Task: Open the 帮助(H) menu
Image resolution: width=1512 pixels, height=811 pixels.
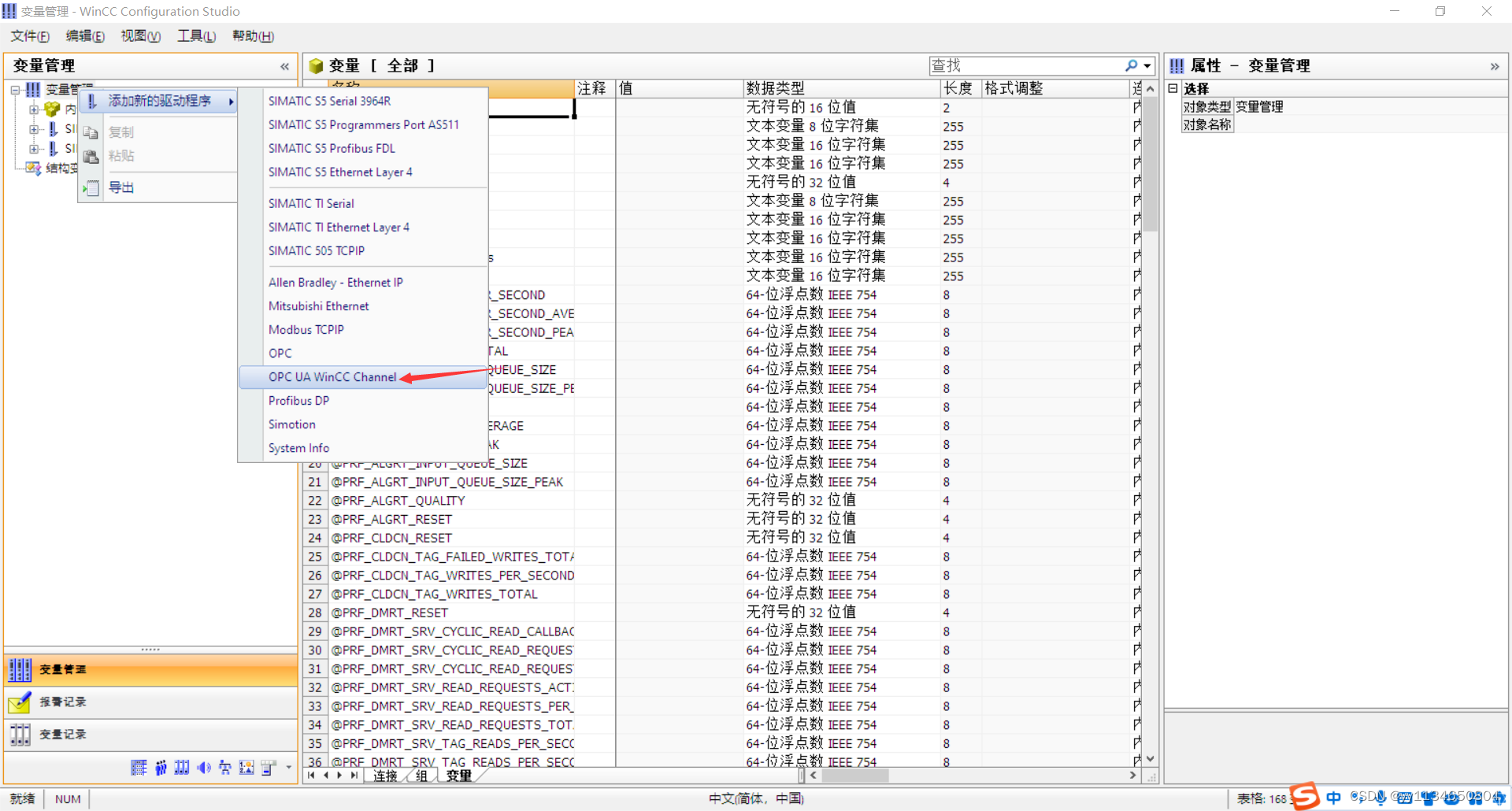Action: point(253,36)
